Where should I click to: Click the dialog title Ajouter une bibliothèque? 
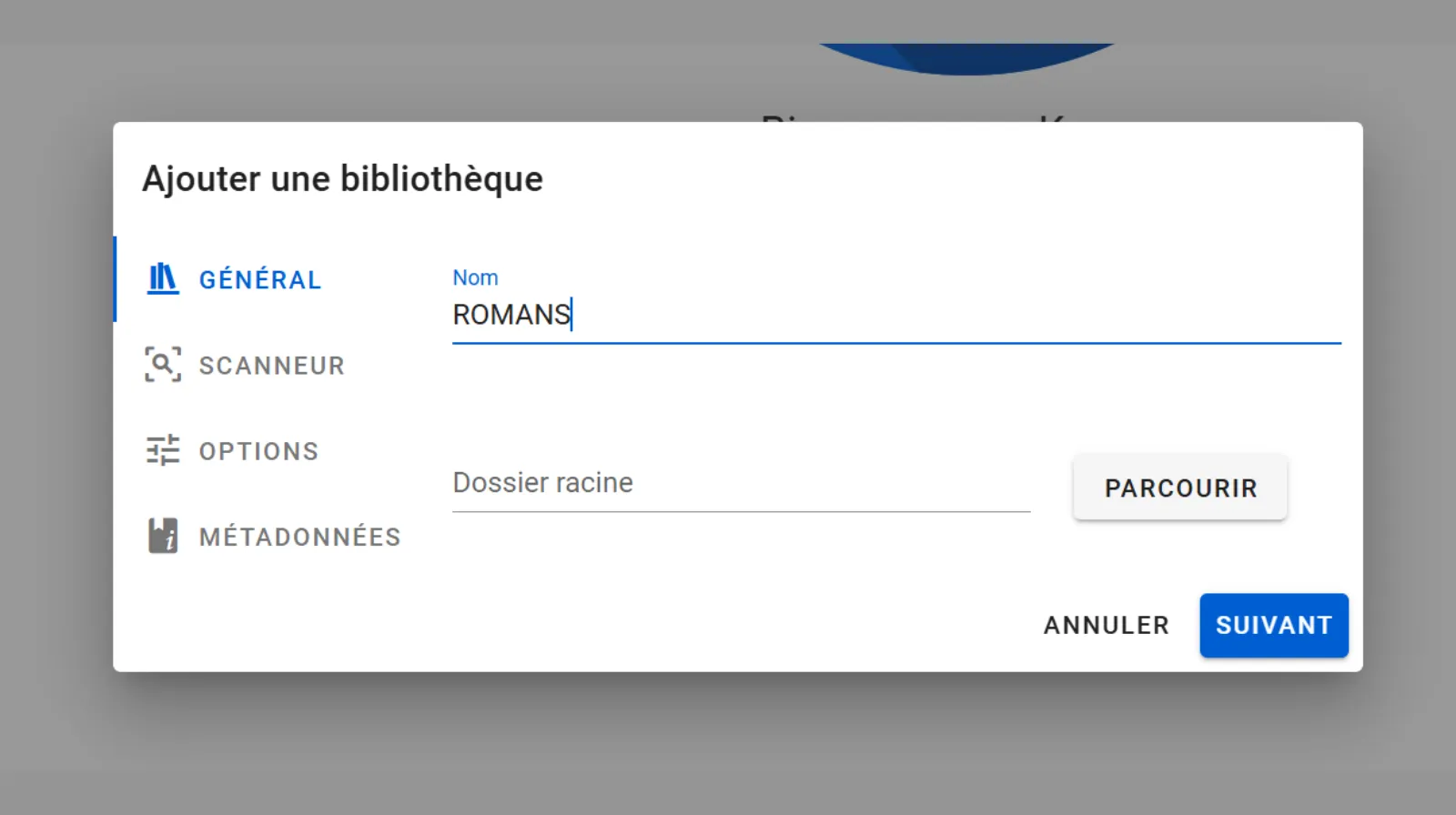(343, 178)
